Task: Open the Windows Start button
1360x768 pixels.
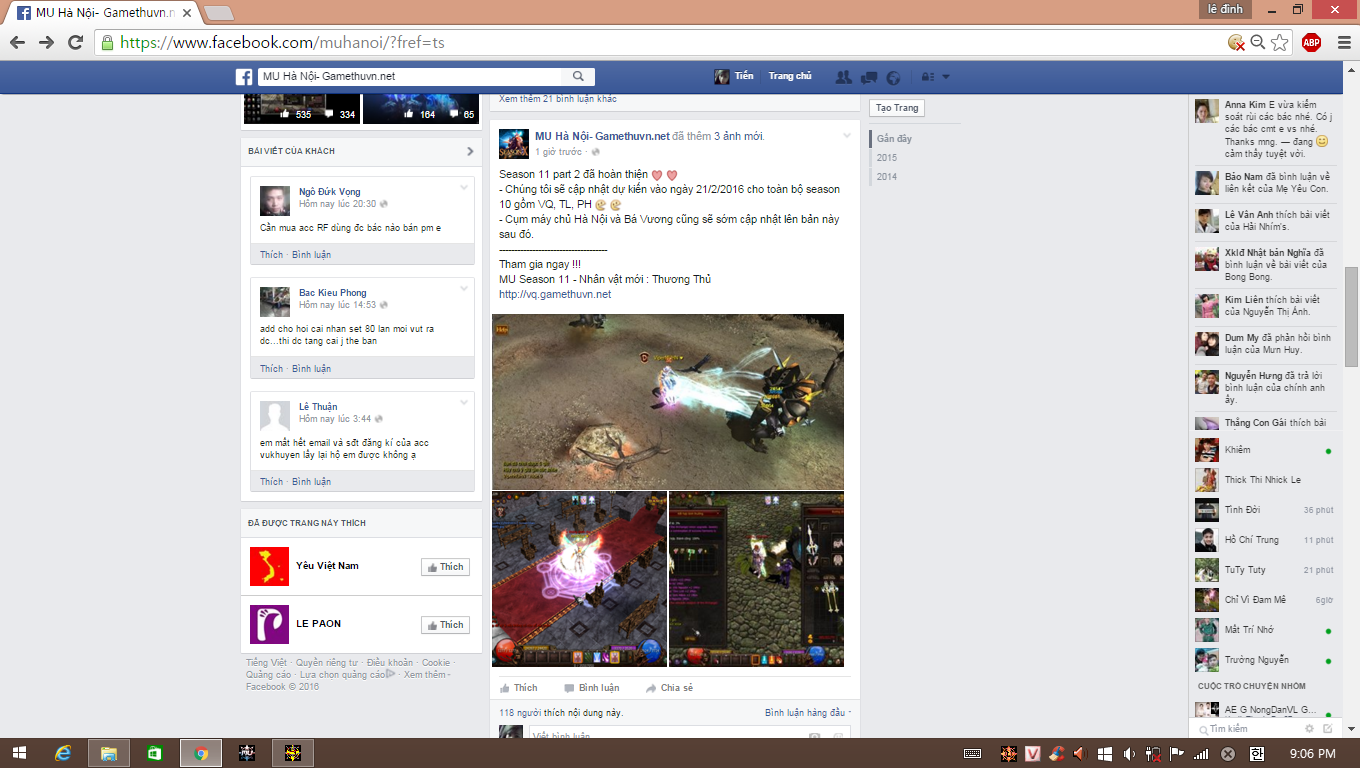Action: pos(18,753)
